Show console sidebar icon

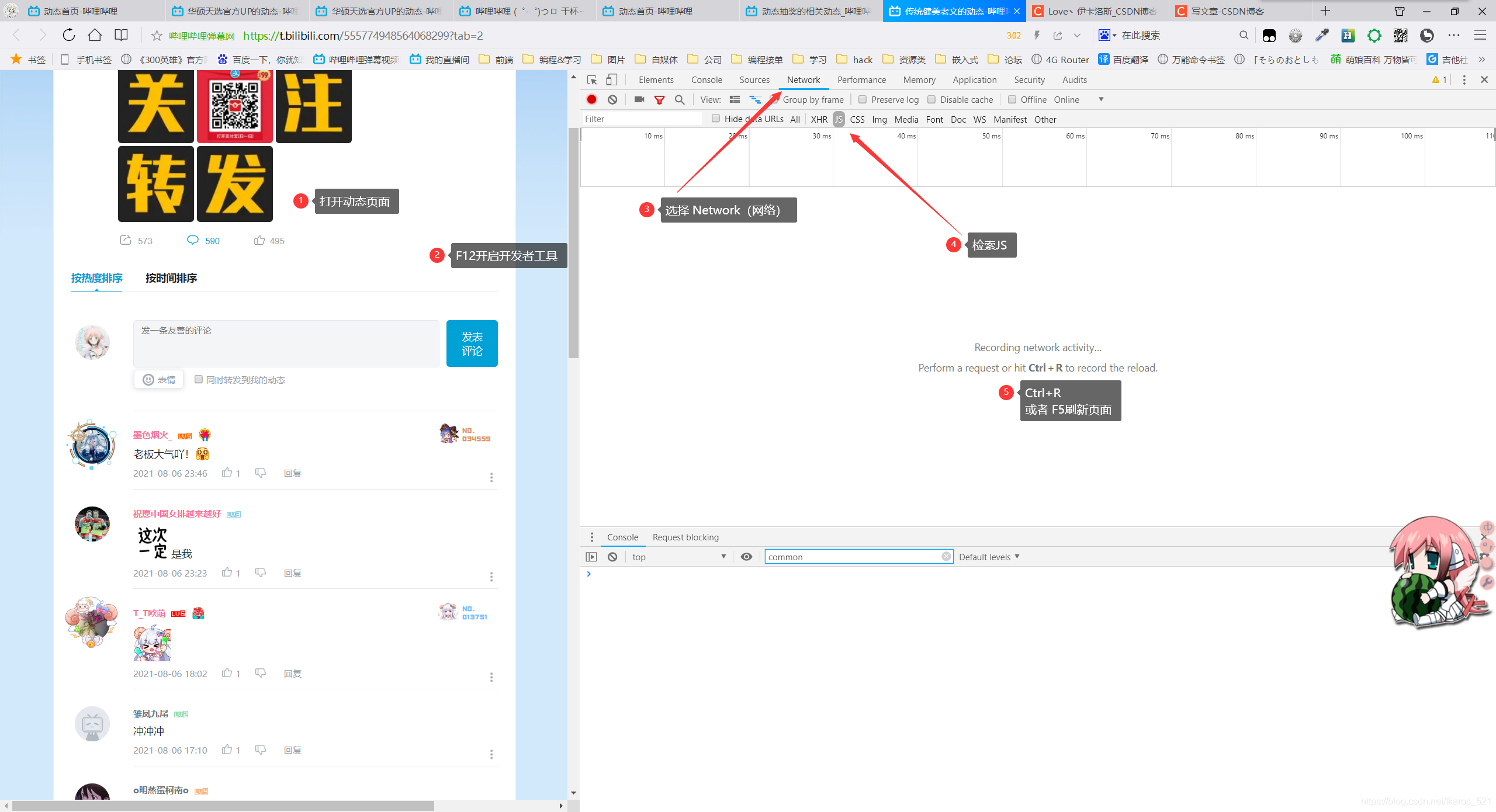pos(591,557)
